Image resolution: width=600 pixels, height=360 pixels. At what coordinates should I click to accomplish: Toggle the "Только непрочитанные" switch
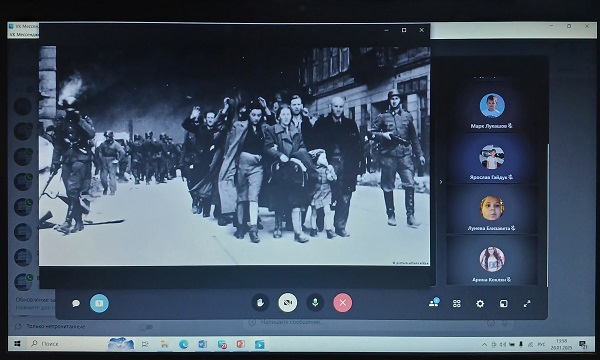(146, 327)
